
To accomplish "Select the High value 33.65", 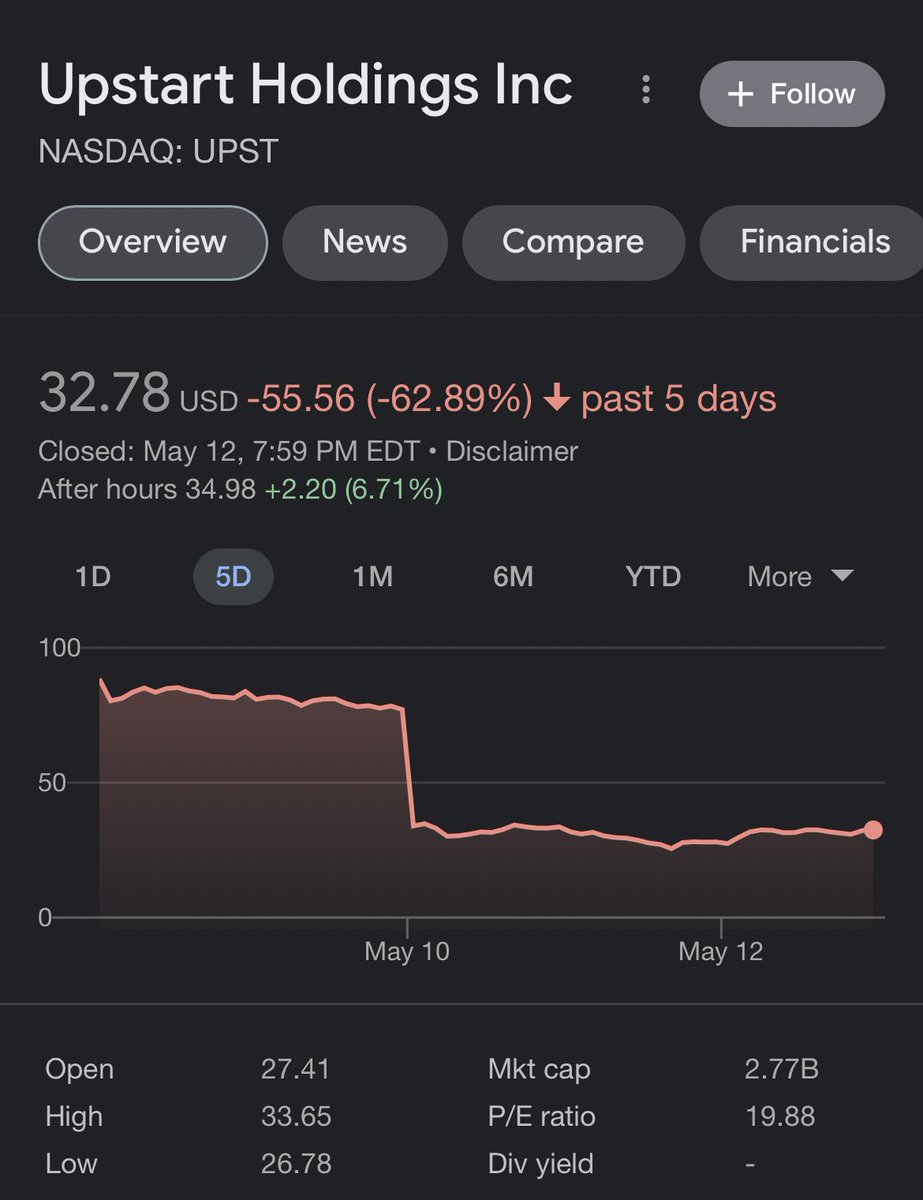I will pos(296,1116).
